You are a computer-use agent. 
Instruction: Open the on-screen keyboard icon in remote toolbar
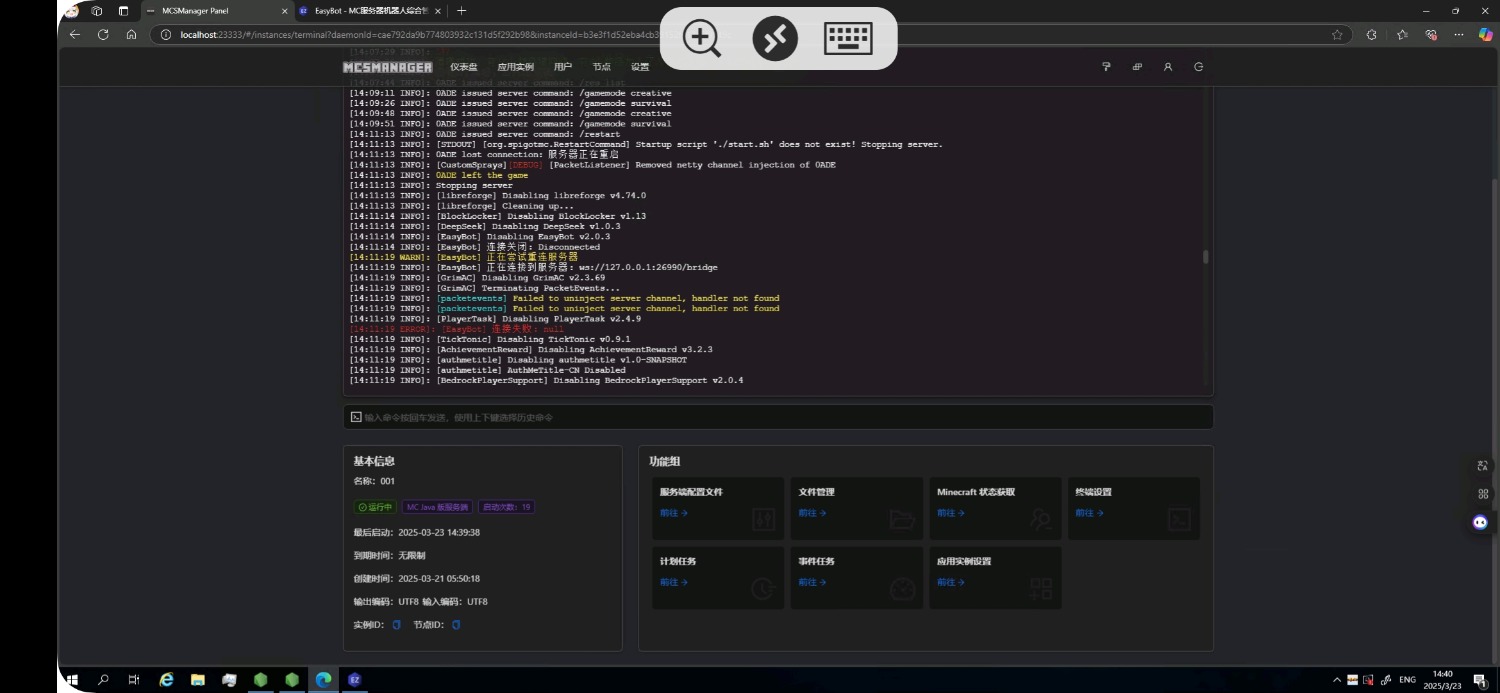pos(848,39)
